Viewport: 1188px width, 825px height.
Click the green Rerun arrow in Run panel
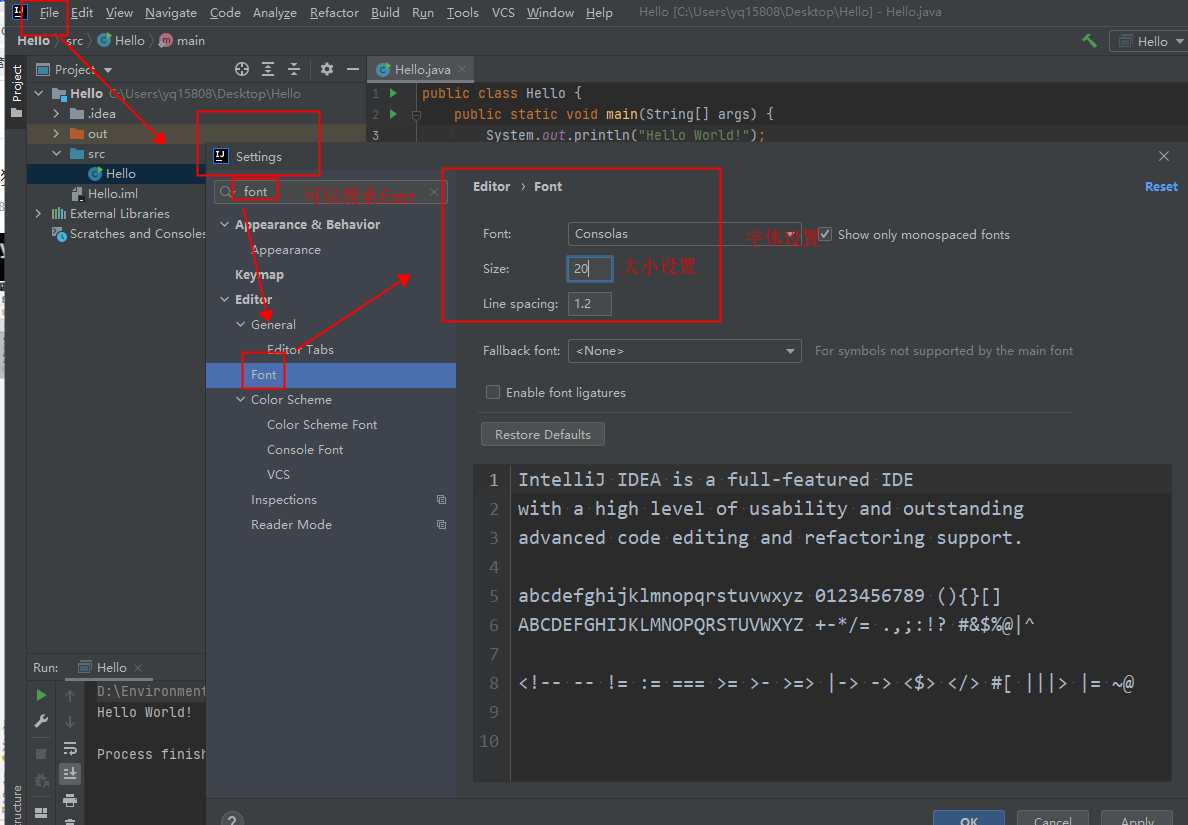tap(42, 695)
